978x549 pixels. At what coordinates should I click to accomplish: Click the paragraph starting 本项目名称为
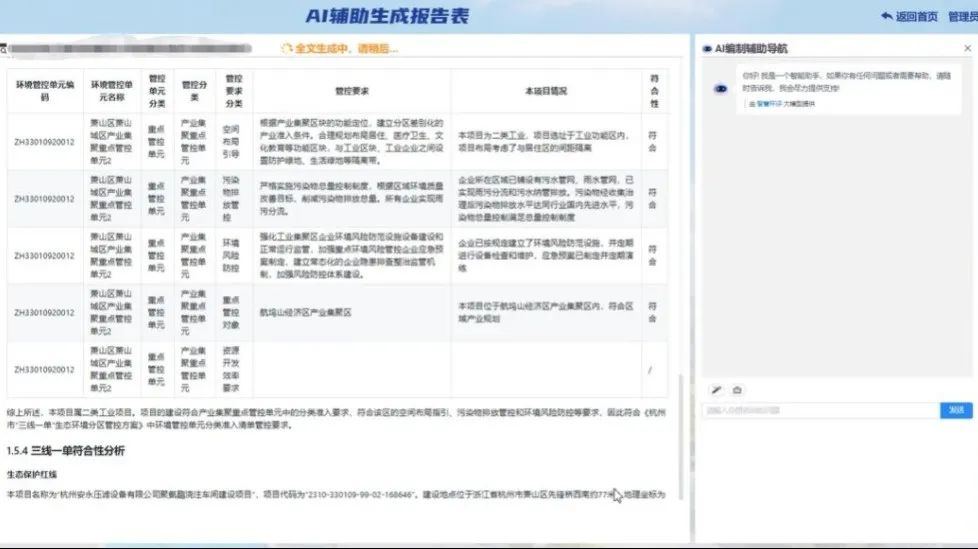coord(336,494)
